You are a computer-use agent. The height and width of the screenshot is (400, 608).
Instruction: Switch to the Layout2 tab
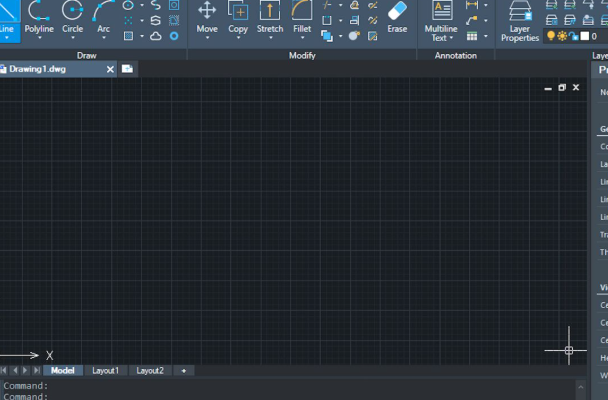[150, 371]
